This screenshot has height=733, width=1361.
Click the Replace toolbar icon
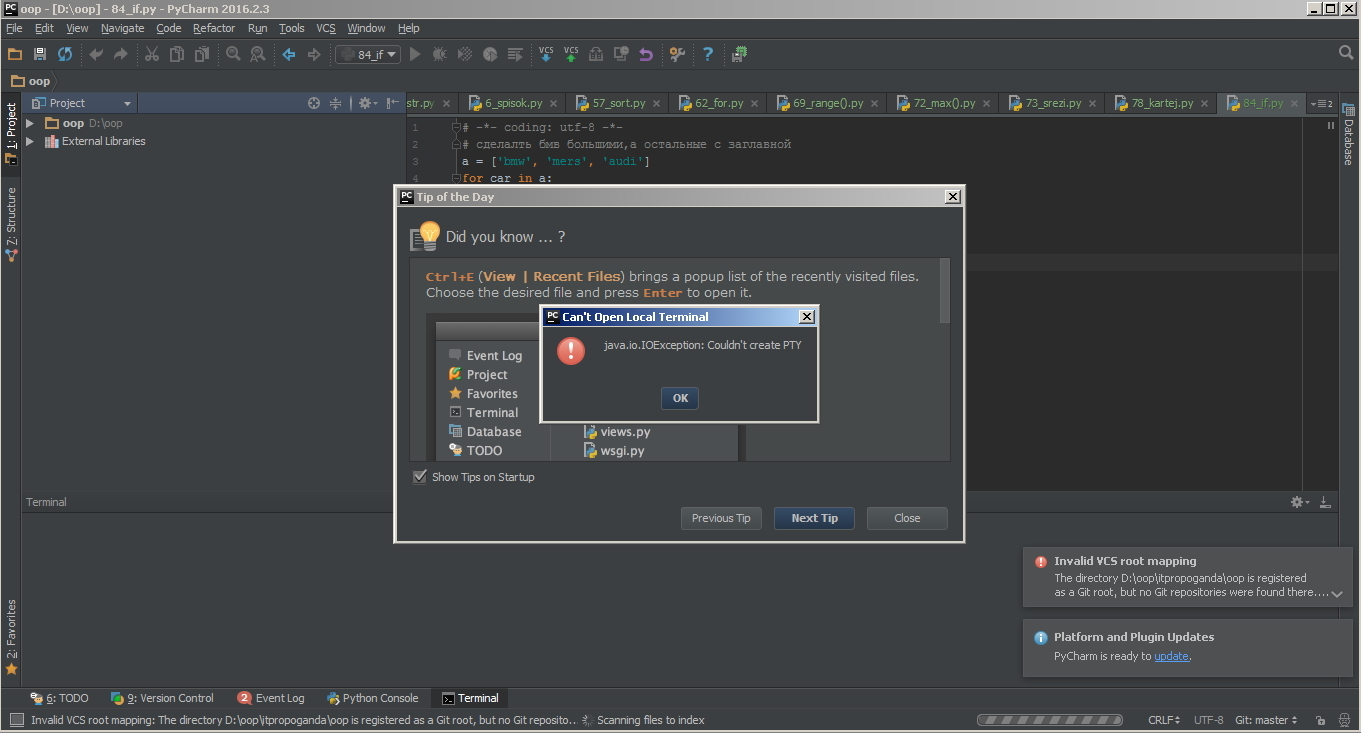click(x=257, y=54)
